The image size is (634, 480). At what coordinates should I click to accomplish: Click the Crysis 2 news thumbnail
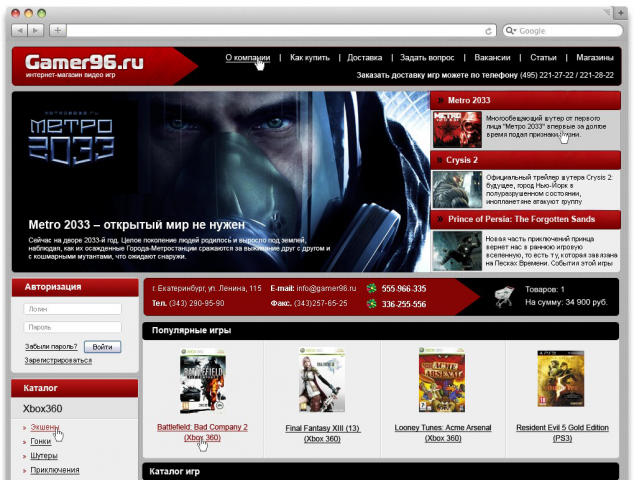pyautogui.click(x=457, y=190)
